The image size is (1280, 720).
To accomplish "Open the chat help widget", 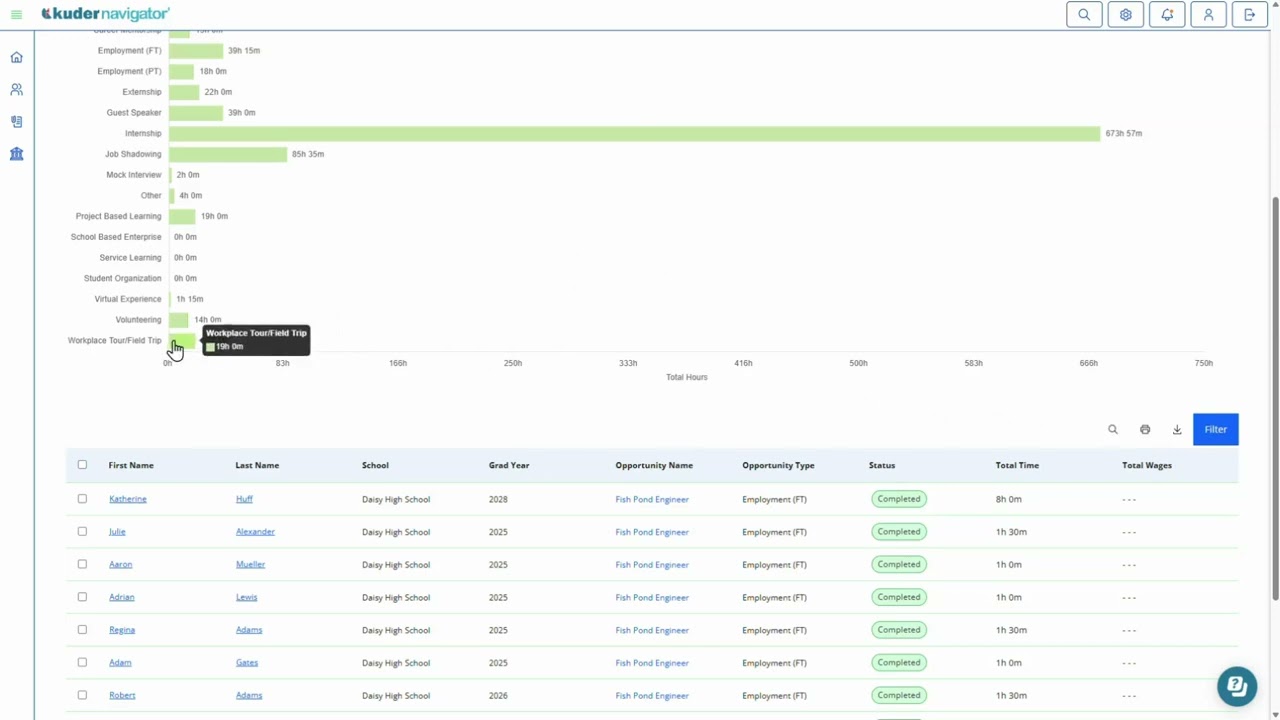I will 1237,686.
